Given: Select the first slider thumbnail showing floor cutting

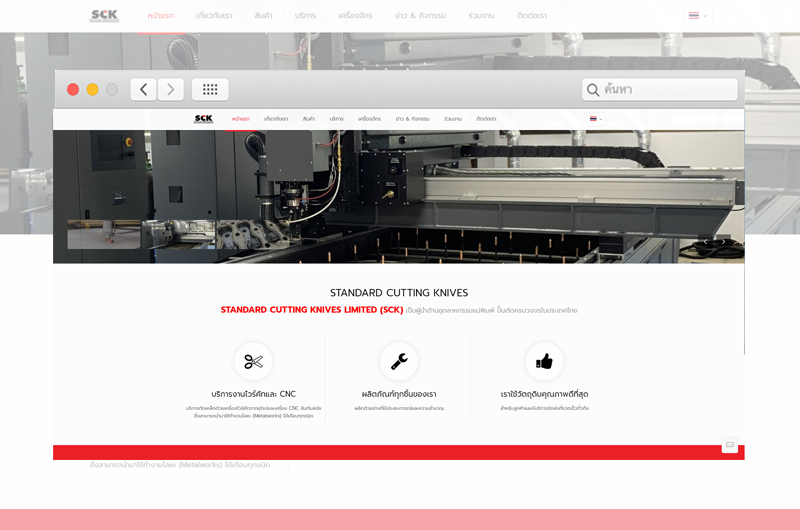Looking at the screenshot, I should (104, 235).
